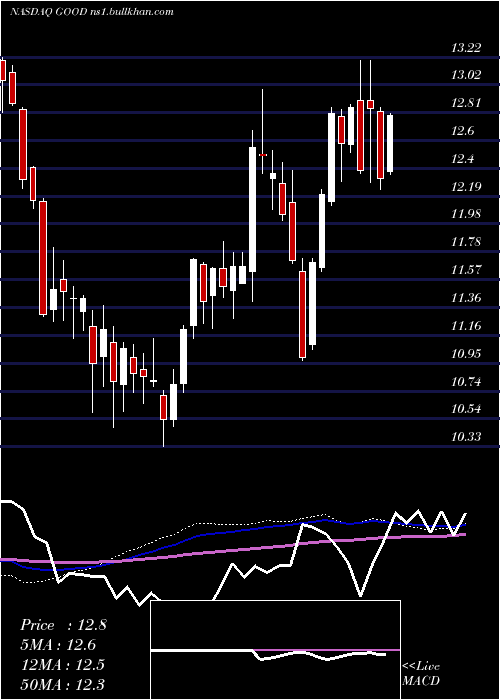500x700 pixels.
Task: Select the 12.6 price axis label
Action: pos(463,131)
